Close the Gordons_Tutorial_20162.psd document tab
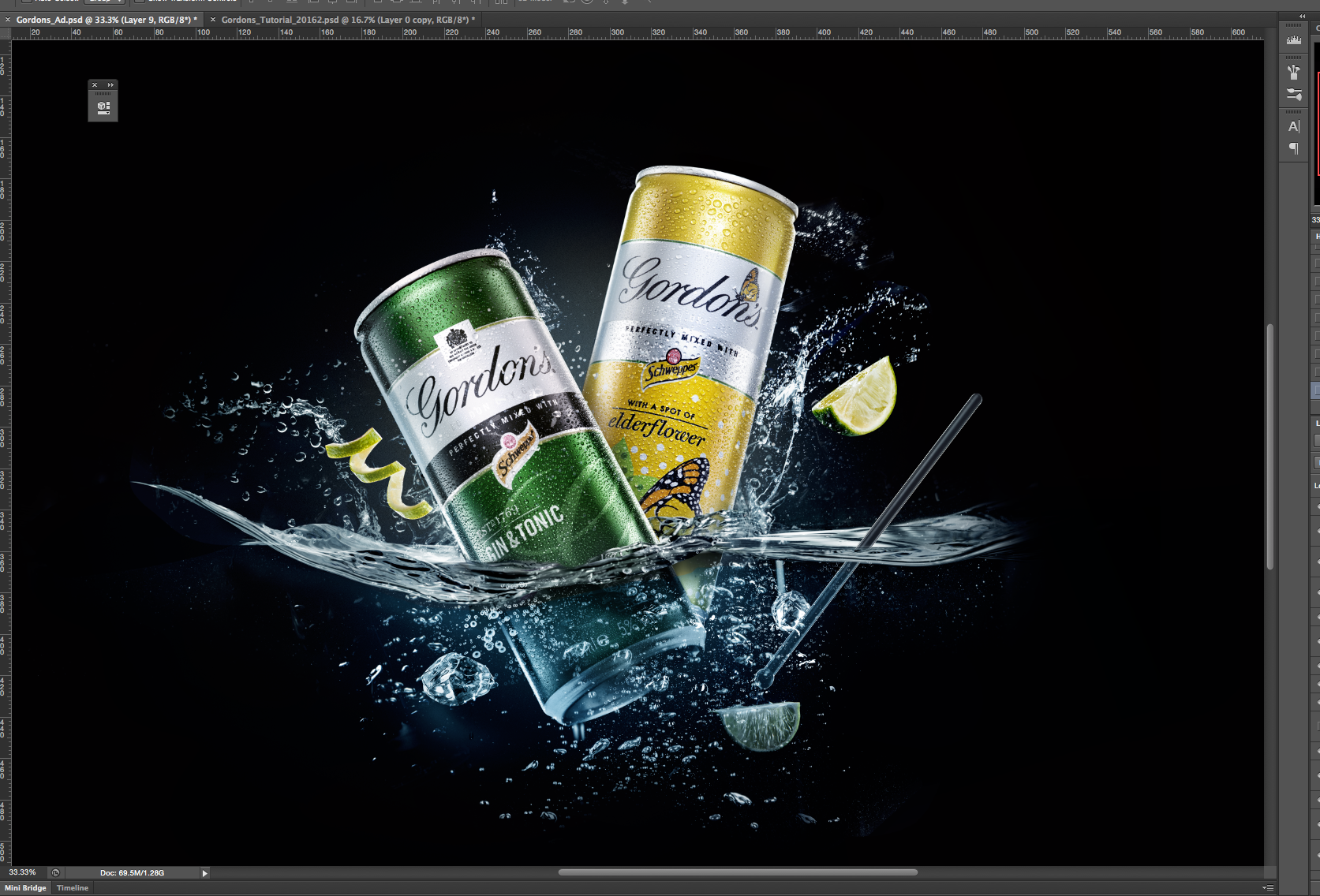Viewport: 1320px width, 896px height. point(213,20)
